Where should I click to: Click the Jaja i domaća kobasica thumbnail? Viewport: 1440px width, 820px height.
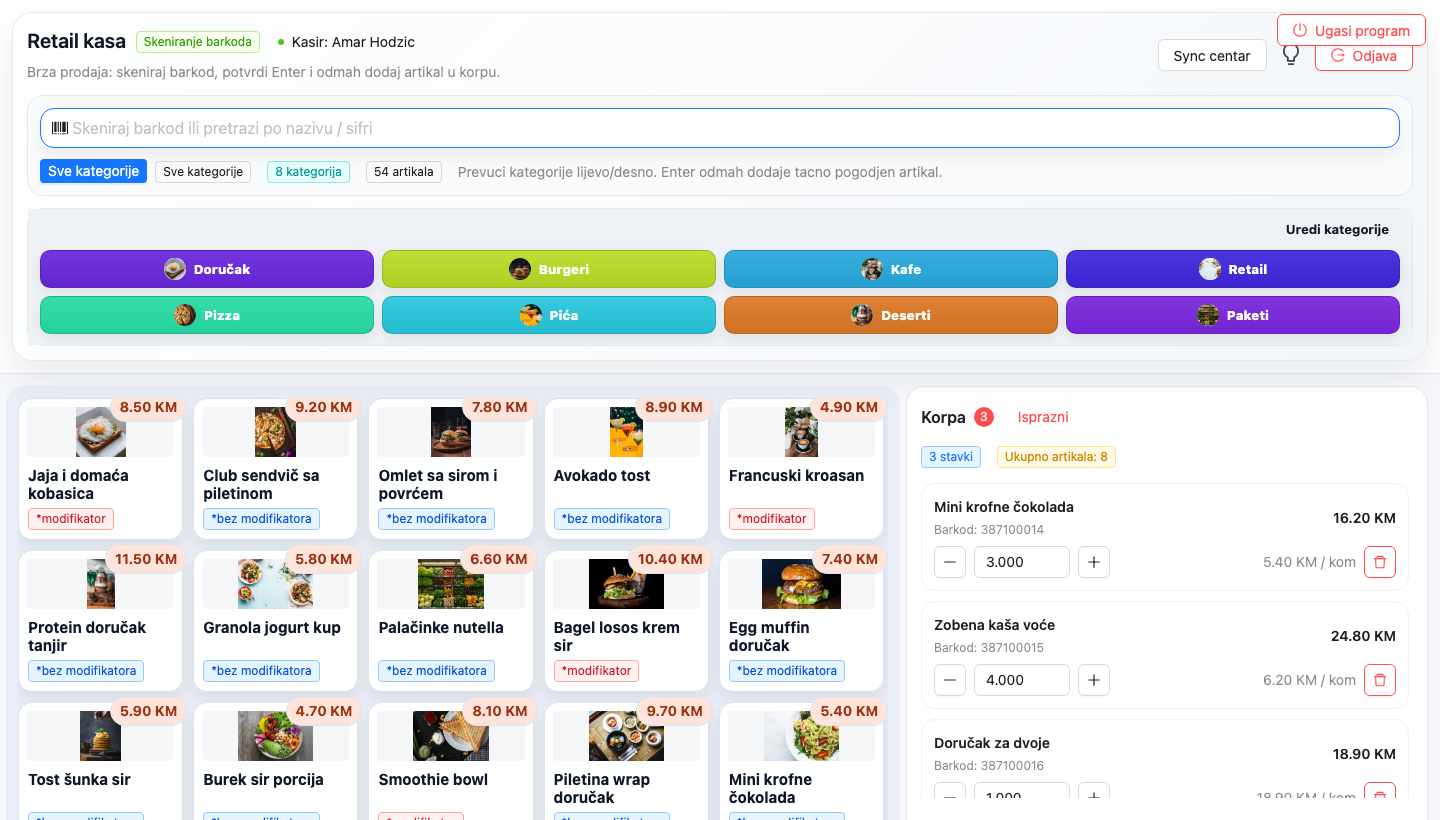pos(101,432)
